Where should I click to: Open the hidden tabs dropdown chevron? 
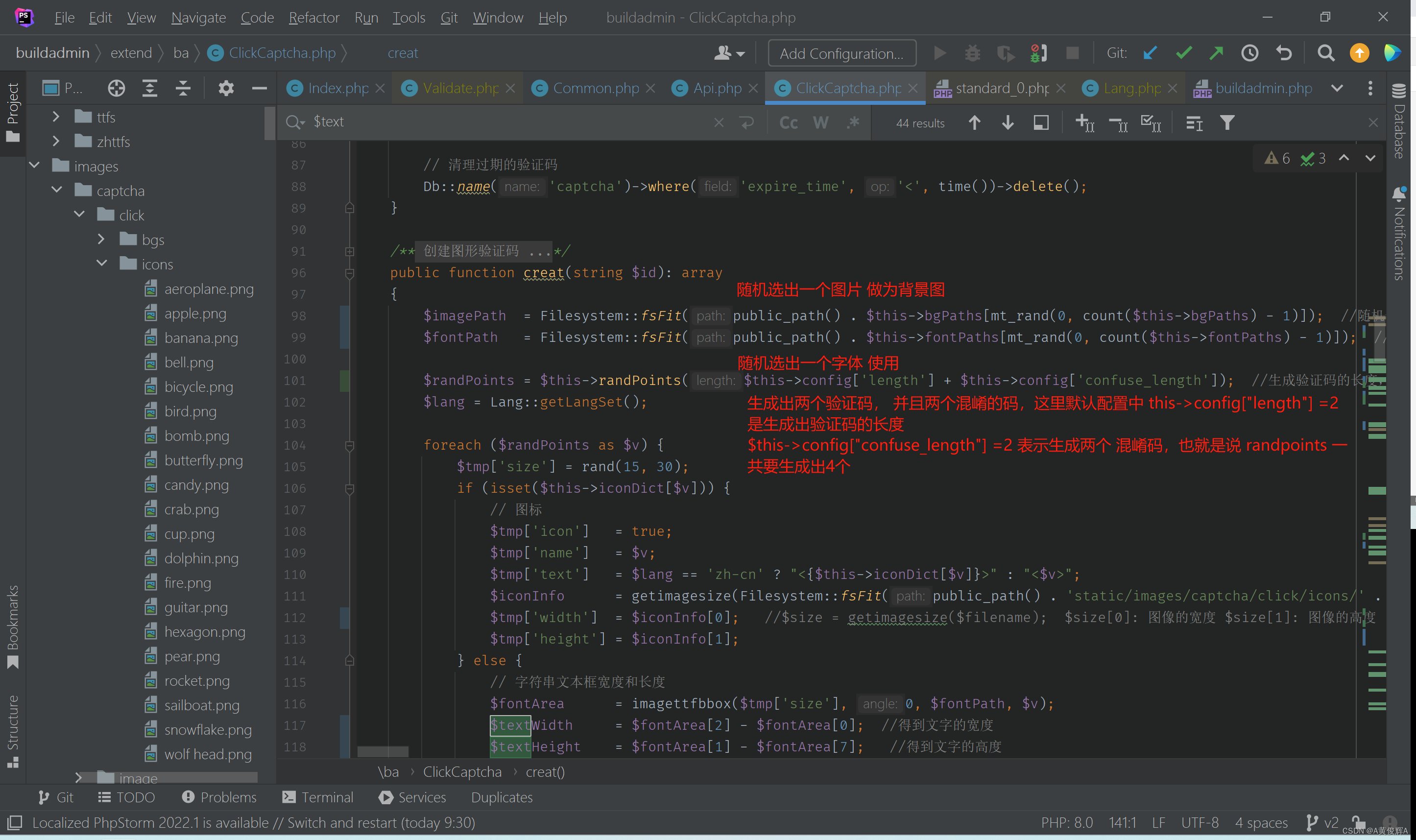point(1337,88)
